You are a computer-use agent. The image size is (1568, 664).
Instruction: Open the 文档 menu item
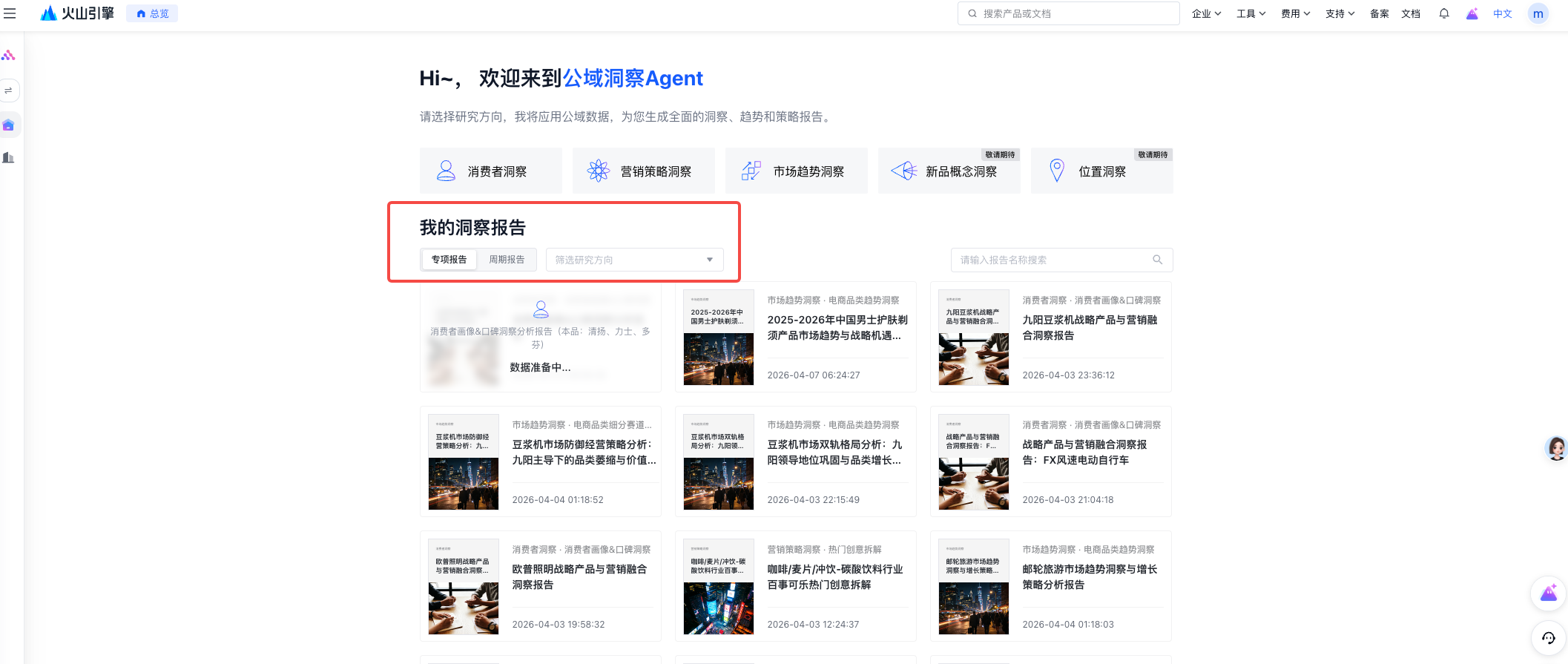tap(1411, 13)
